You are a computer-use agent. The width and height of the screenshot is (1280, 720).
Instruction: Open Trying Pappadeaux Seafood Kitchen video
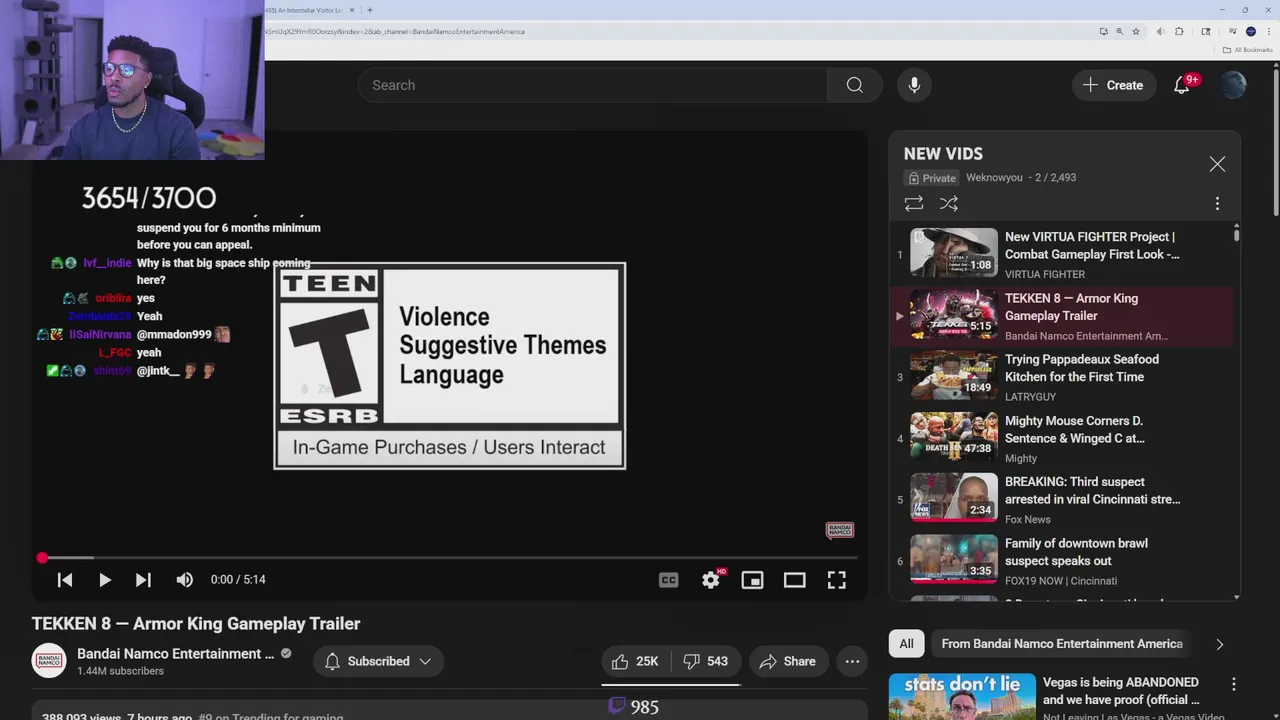point(1061,377)
